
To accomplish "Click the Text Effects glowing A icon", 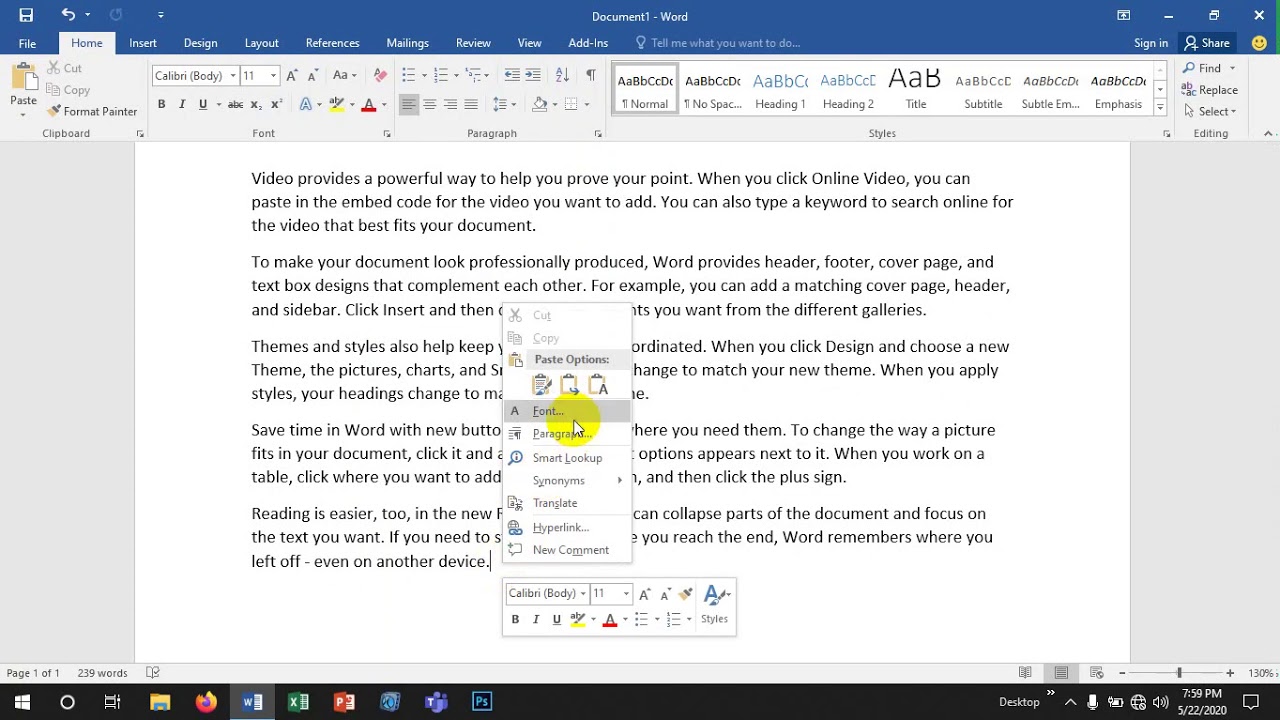I will tap(306, 104).
